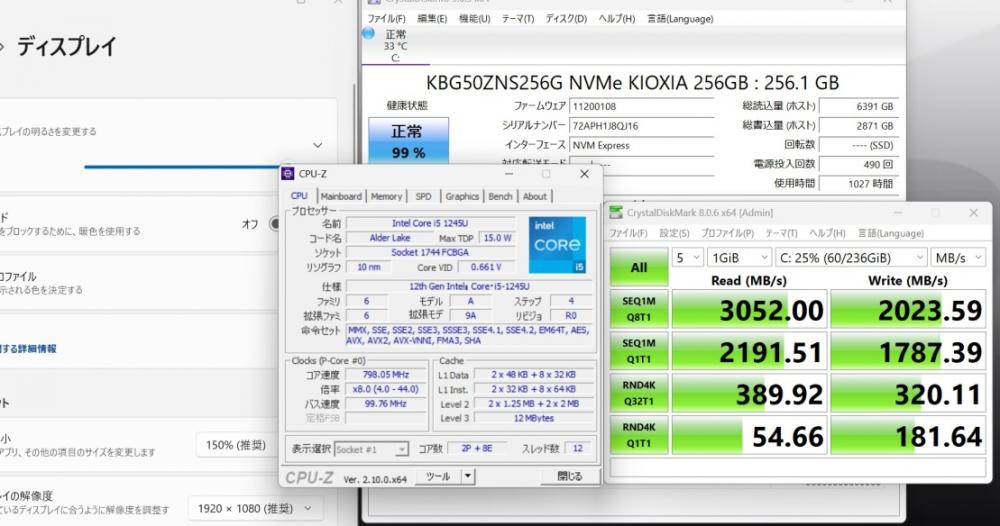1000x526 pixels.
Task: Click the CrystalDiskMark title bar icon
Action: click(x=615, y=213)
